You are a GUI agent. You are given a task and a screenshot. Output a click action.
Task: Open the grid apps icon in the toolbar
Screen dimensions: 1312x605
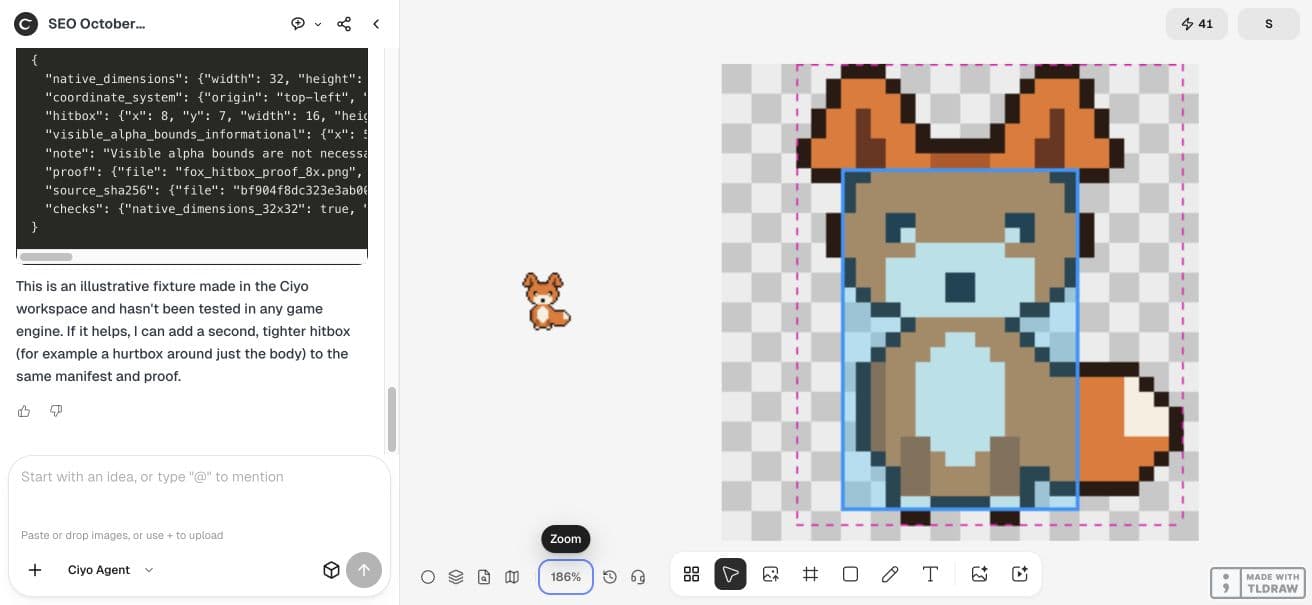(x=691, y=574)
